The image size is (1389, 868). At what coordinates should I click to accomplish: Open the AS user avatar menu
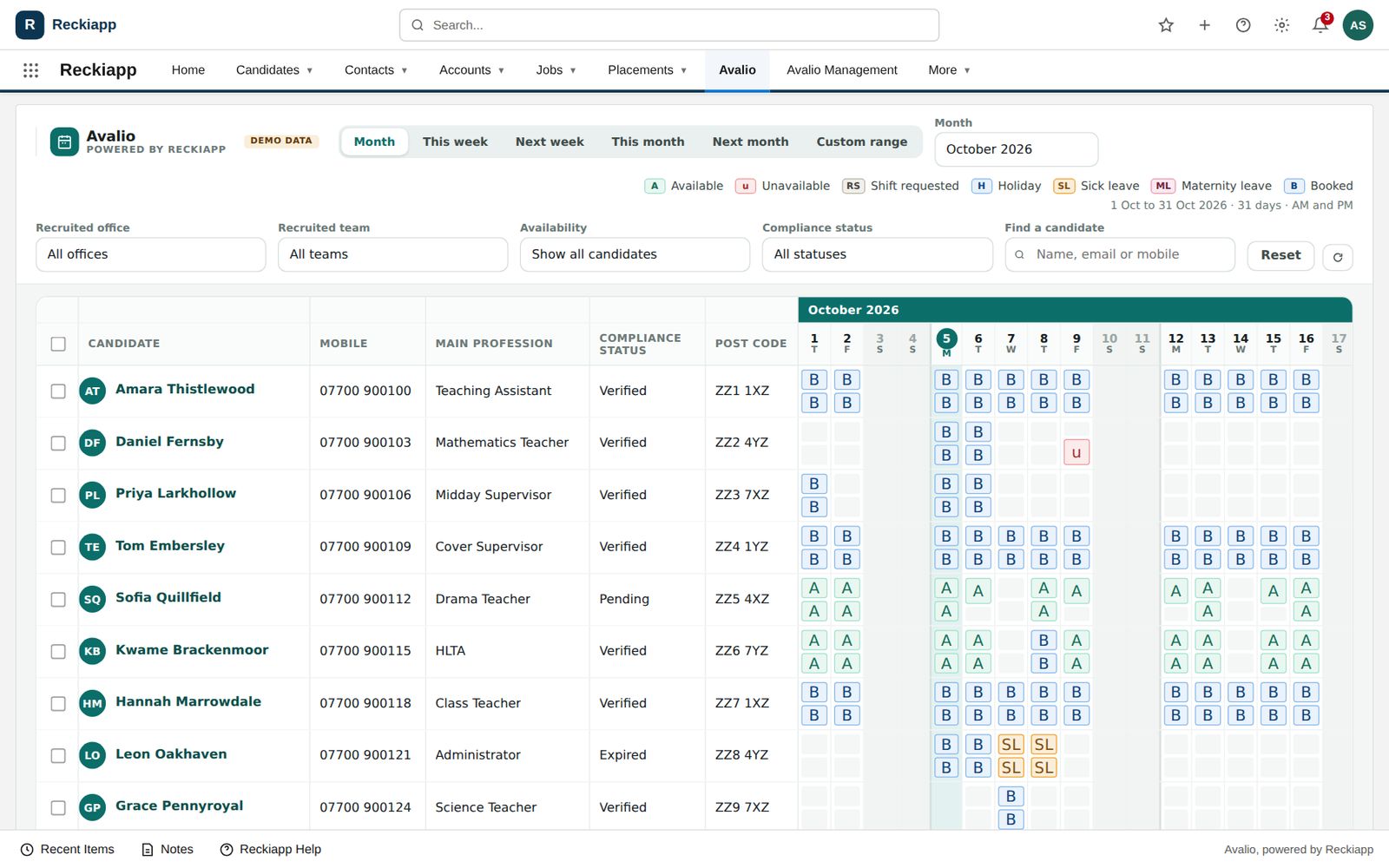tap(1358, 25)
